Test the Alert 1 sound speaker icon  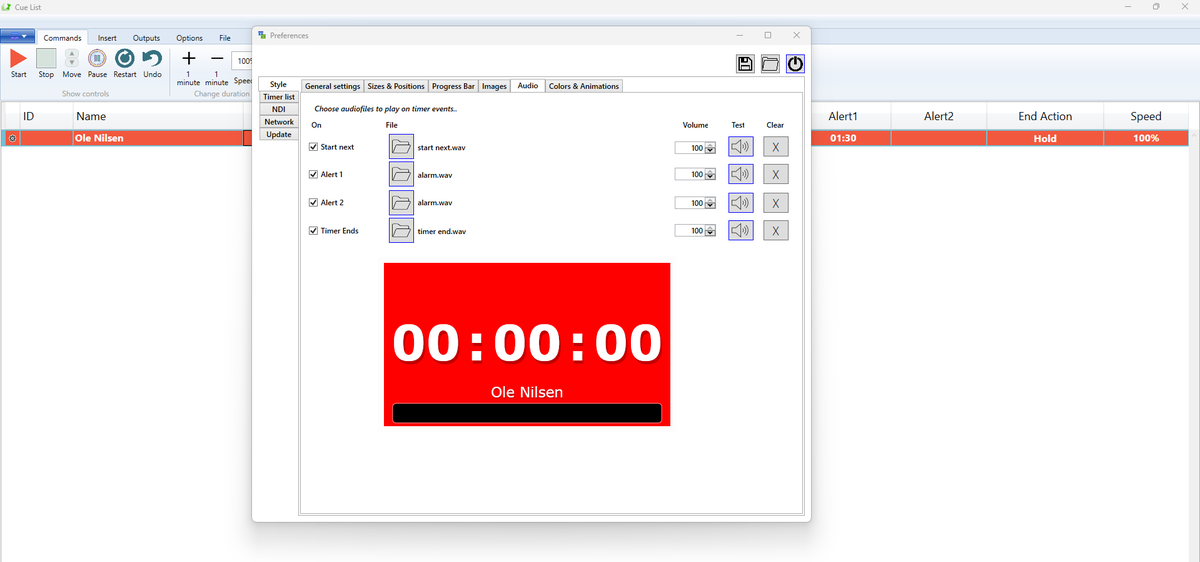point(741,174)
